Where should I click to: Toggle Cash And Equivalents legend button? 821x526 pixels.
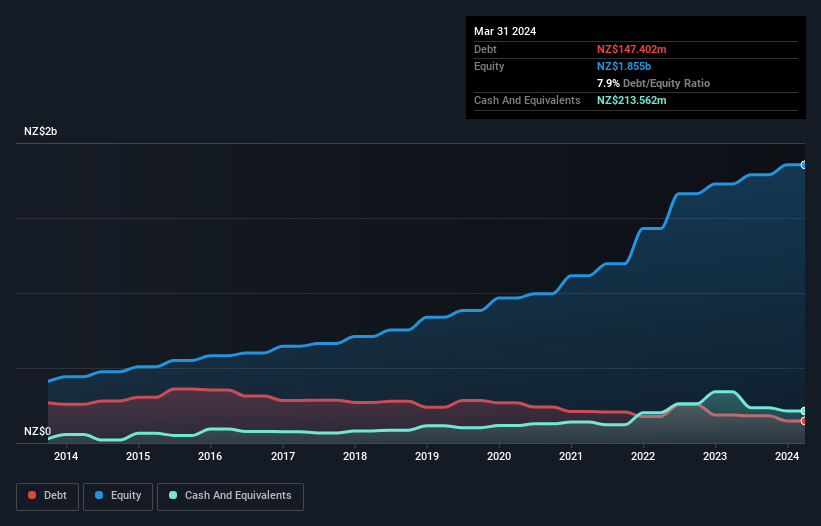[230, 496]
